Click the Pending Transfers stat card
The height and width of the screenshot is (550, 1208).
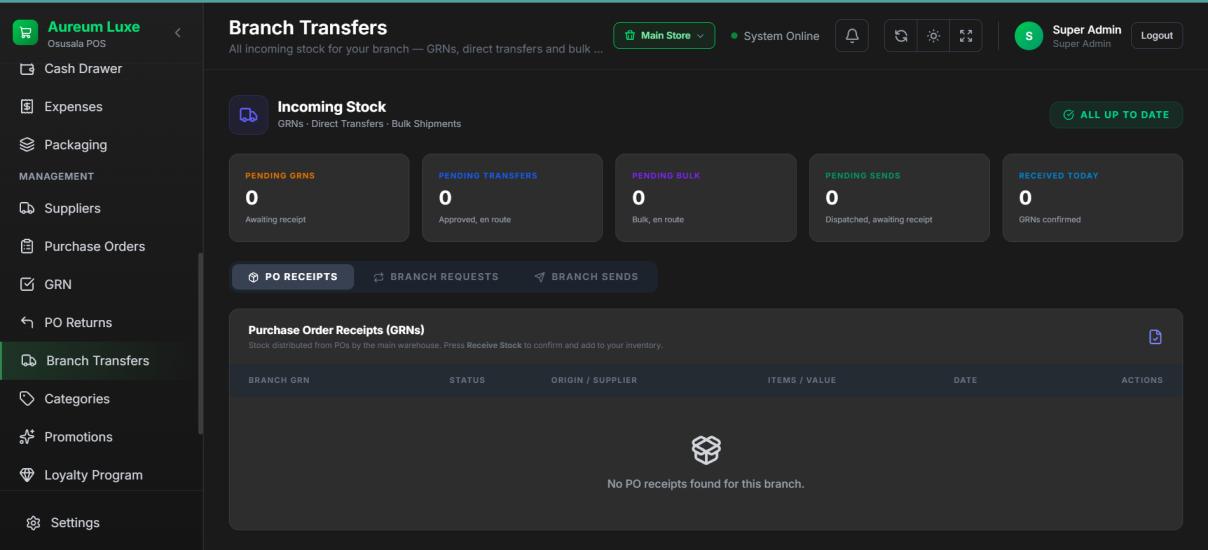[512, 198]
